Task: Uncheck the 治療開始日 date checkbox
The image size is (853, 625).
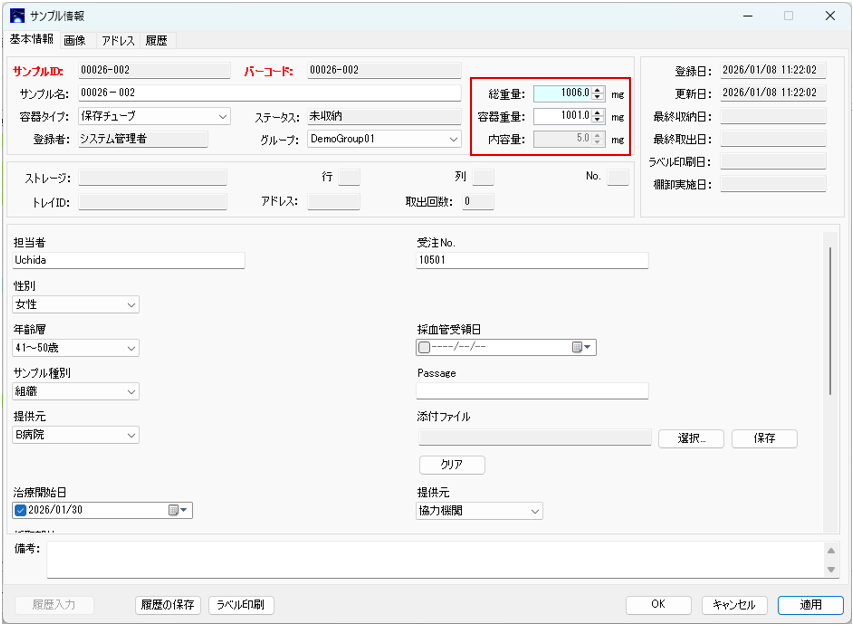Action: coord(21,510)
